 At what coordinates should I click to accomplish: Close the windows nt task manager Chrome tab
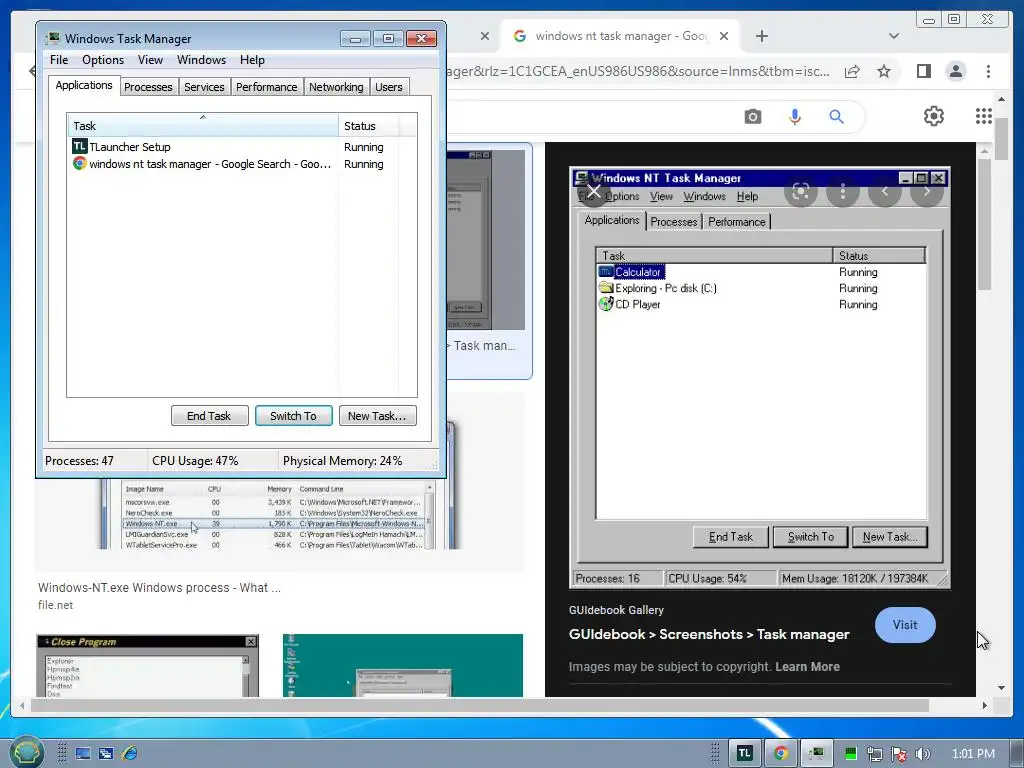click(x=724, y=36)
